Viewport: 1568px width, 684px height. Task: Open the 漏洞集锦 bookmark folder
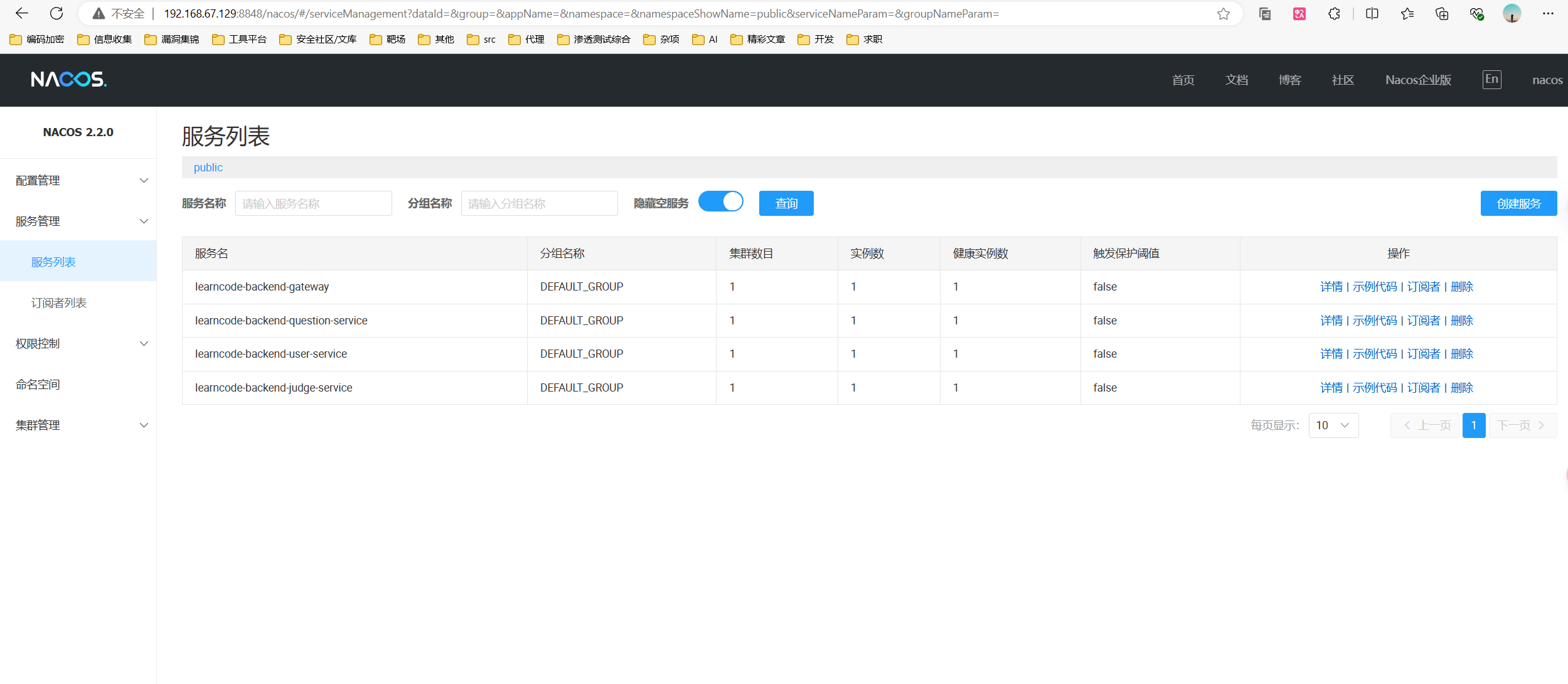tap(172, 39)
